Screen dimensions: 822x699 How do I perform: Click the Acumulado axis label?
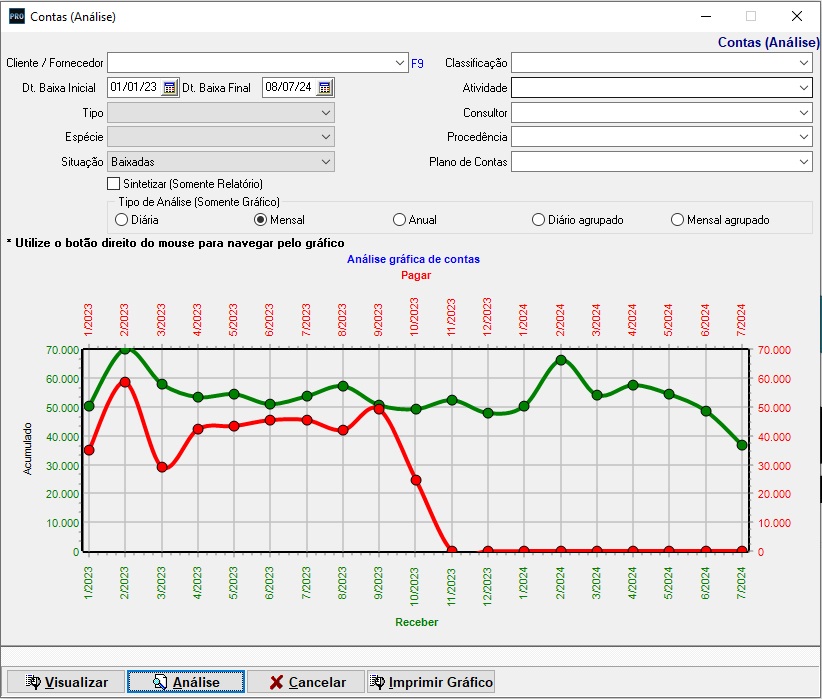coord(27,449)
